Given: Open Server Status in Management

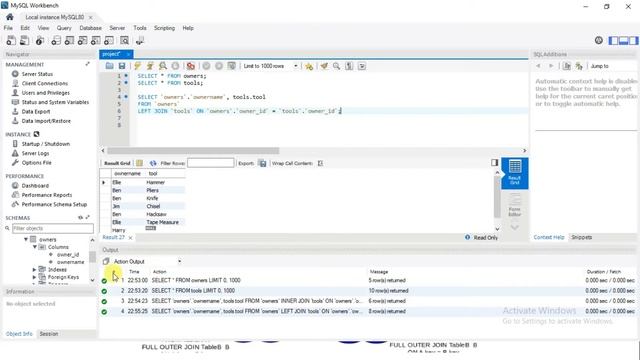Looking at the screenshot, I should click(x=37, y=74).
